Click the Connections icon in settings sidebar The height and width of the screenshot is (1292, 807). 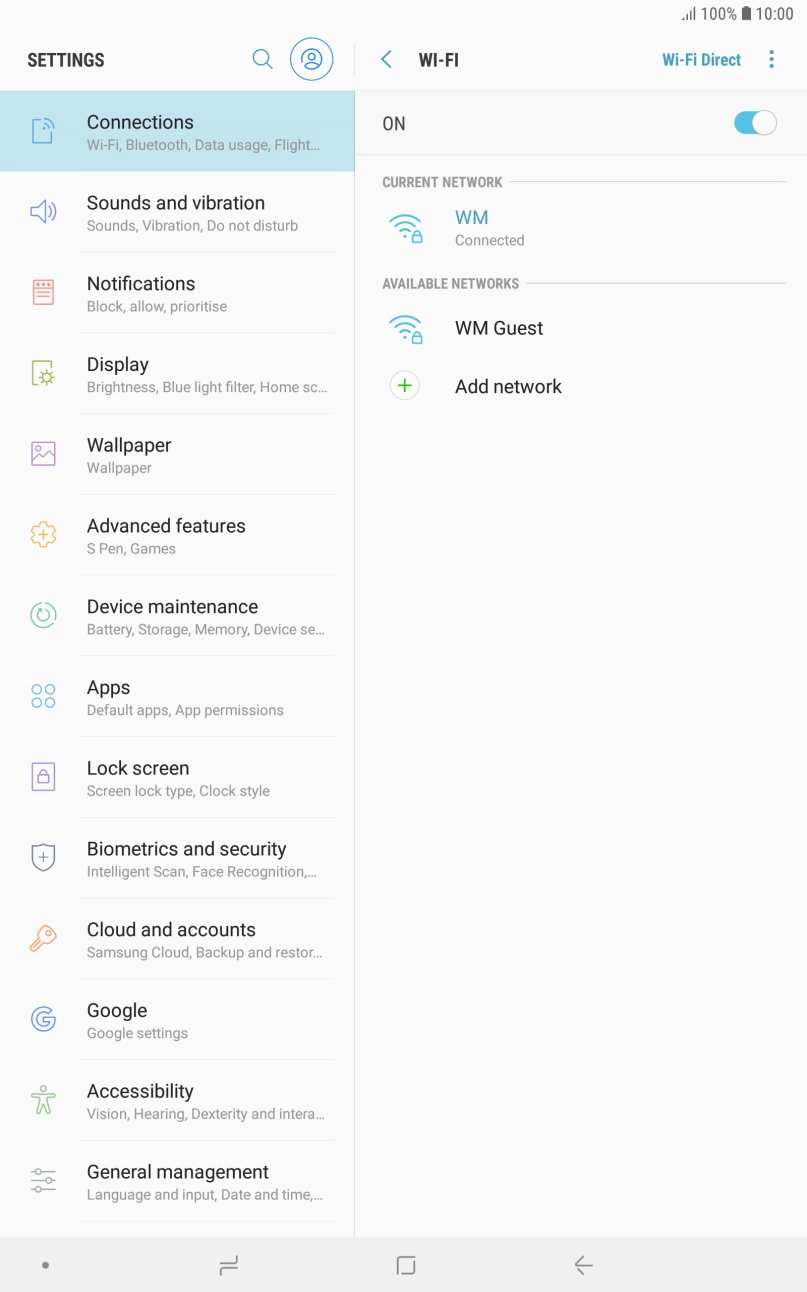[x=43, y=130]
